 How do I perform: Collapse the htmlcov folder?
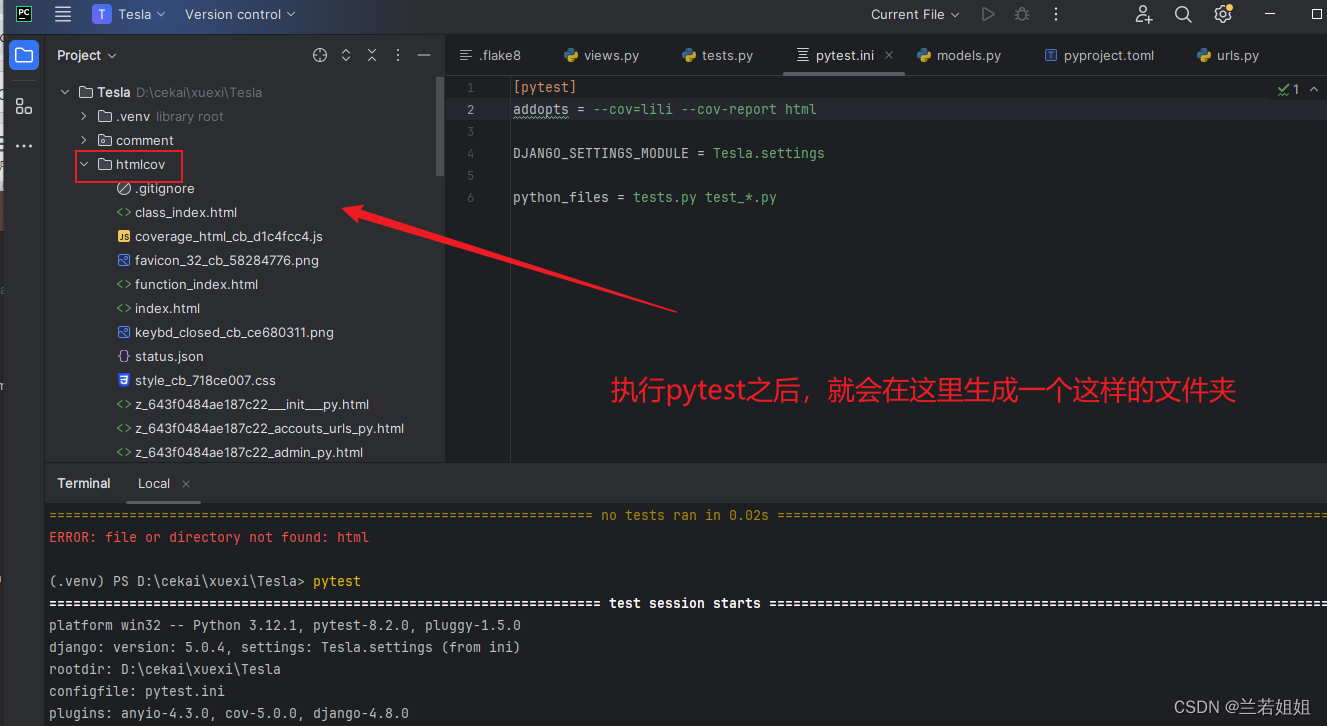[84, 164]
